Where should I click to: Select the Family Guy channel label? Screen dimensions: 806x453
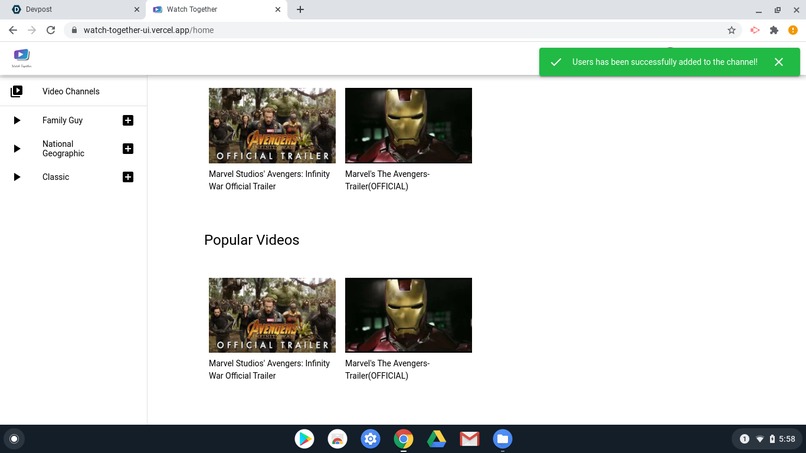(x=62, y=120)
